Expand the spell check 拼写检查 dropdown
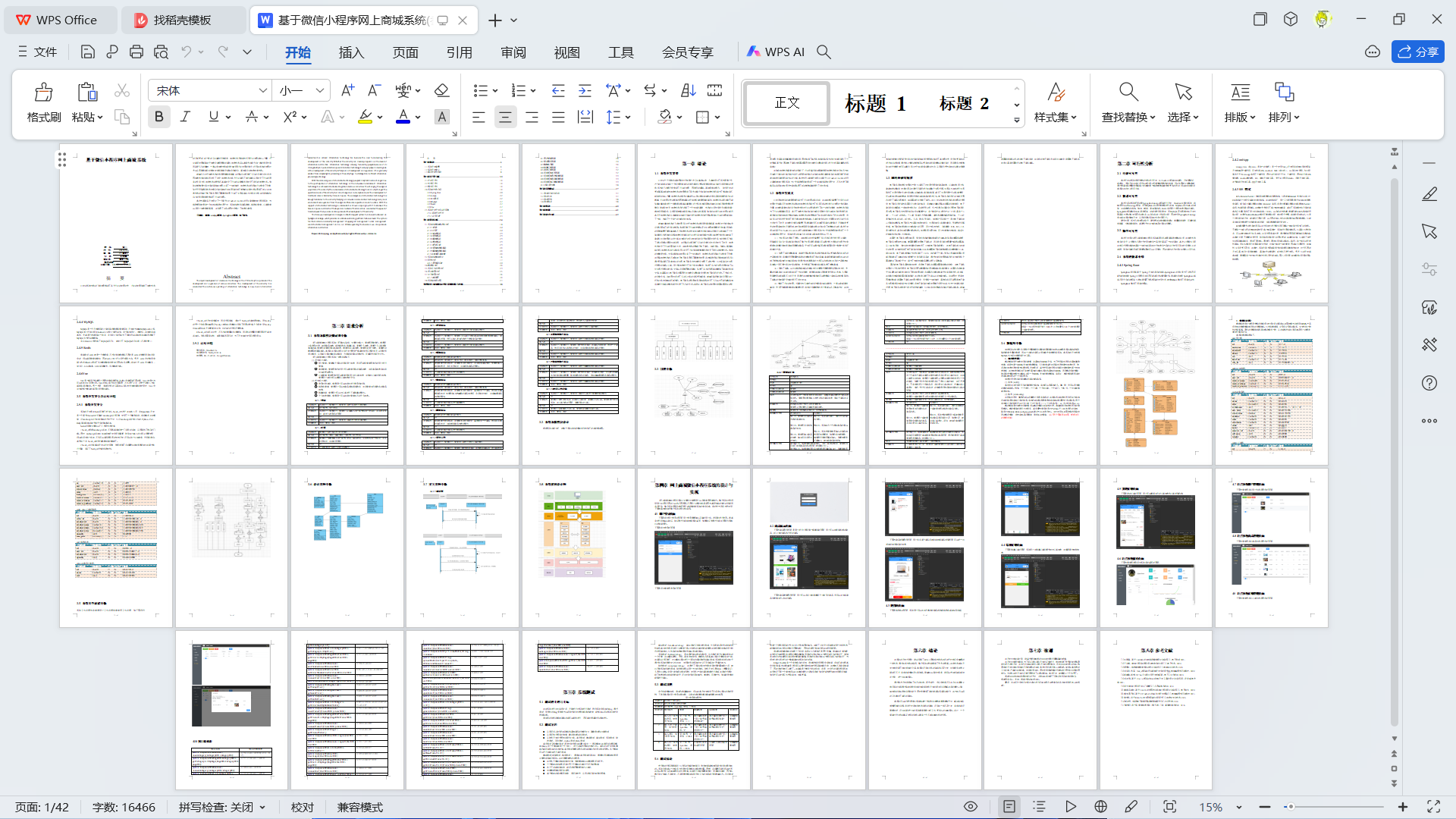1456x819 pixels. pyautogui.click(x=263, y=808)
